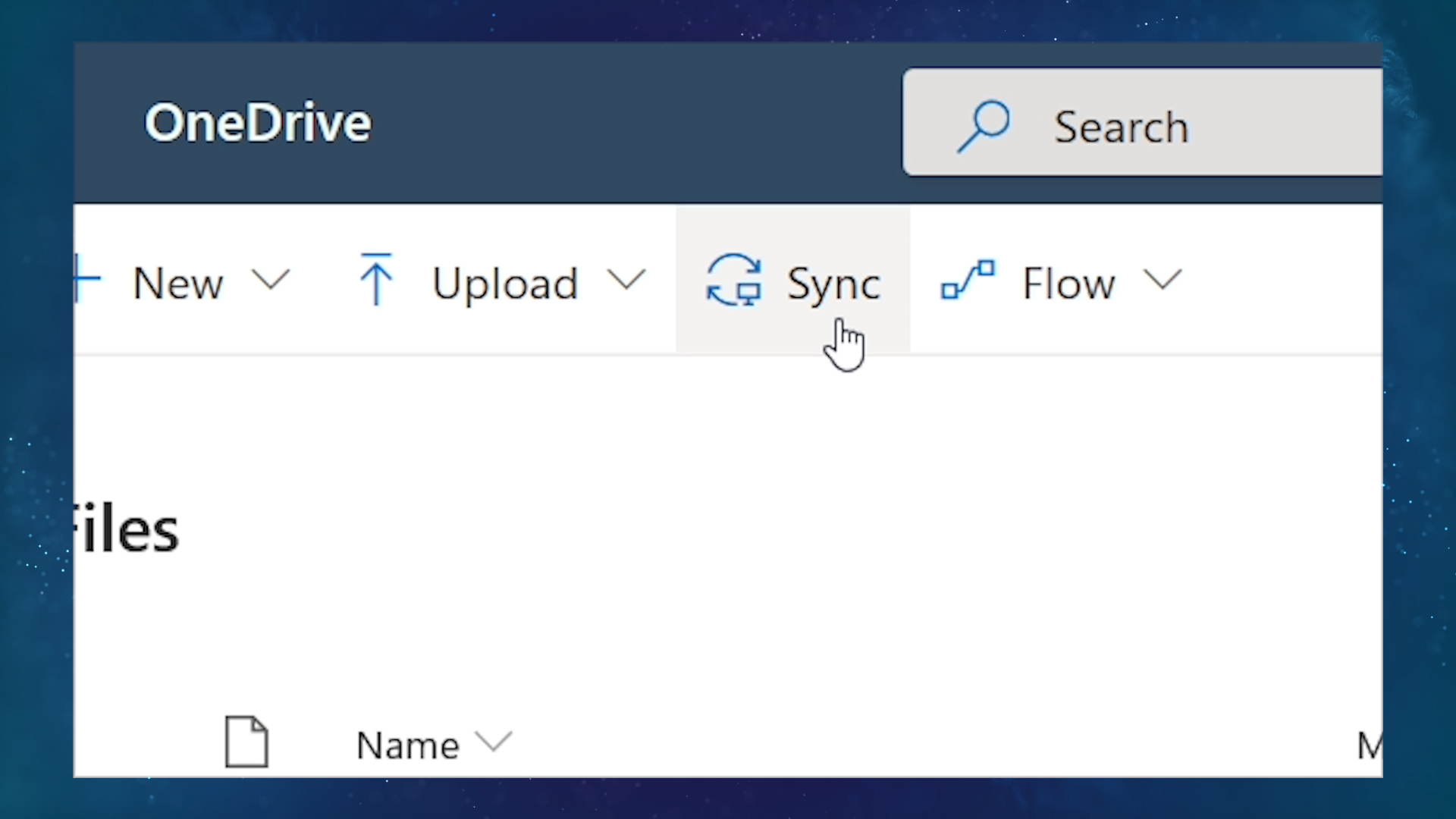Image resolution: width=1456 pixels, height=819 pixels.
Task: Click the file type column icon
Action: [246, 742]
